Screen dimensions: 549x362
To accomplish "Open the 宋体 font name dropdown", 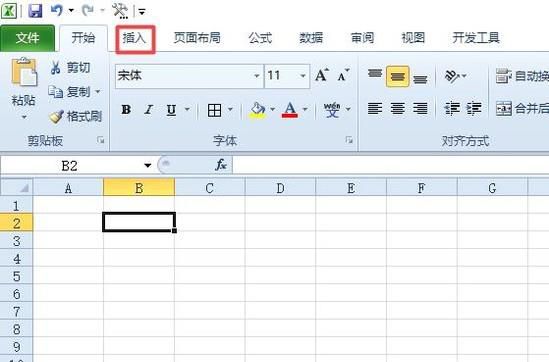I will (x=257, y=76).
